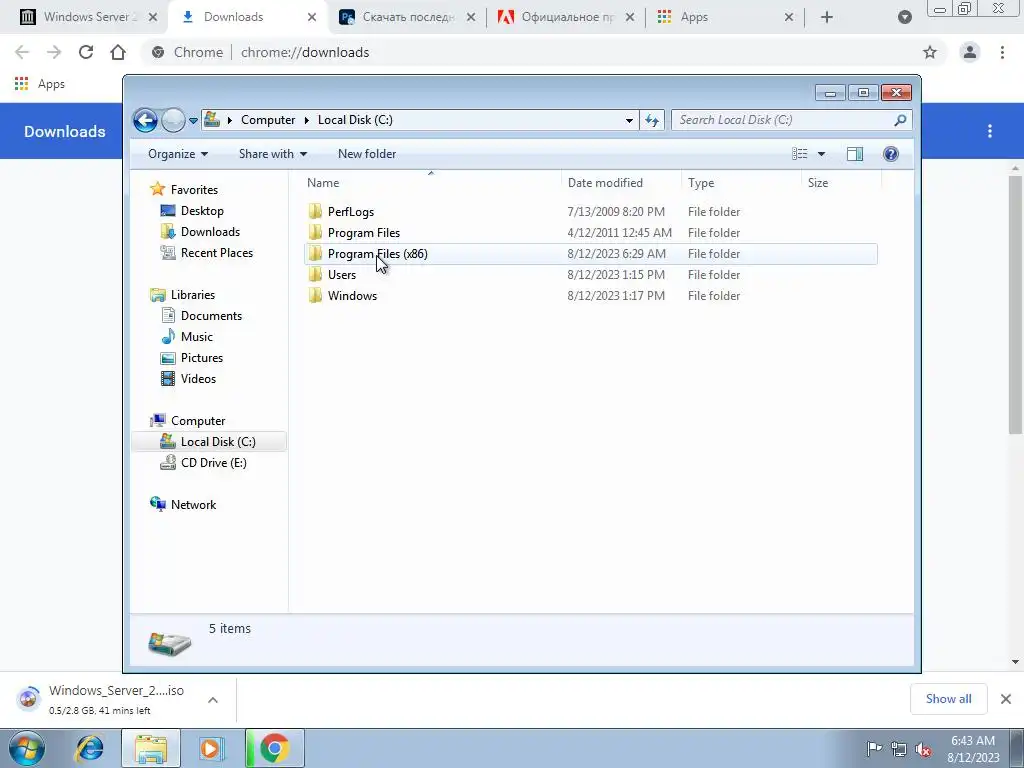This screenshot has width=1024, height=768.
Task: Expand the iso download item options chevron
Action: click(x=213, y=700)
